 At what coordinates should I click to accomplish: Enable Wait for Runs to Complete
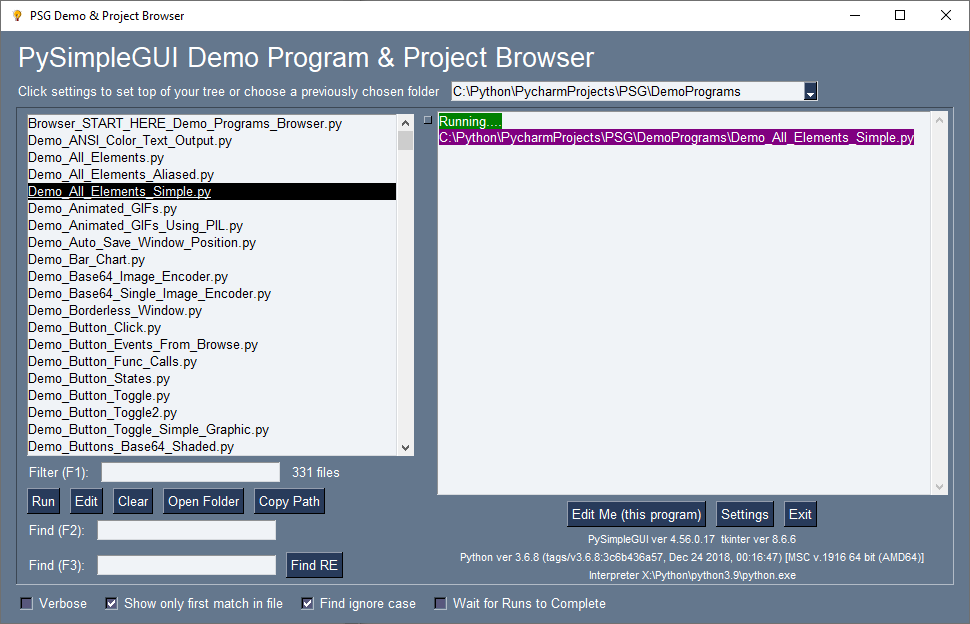click(440, 603)
